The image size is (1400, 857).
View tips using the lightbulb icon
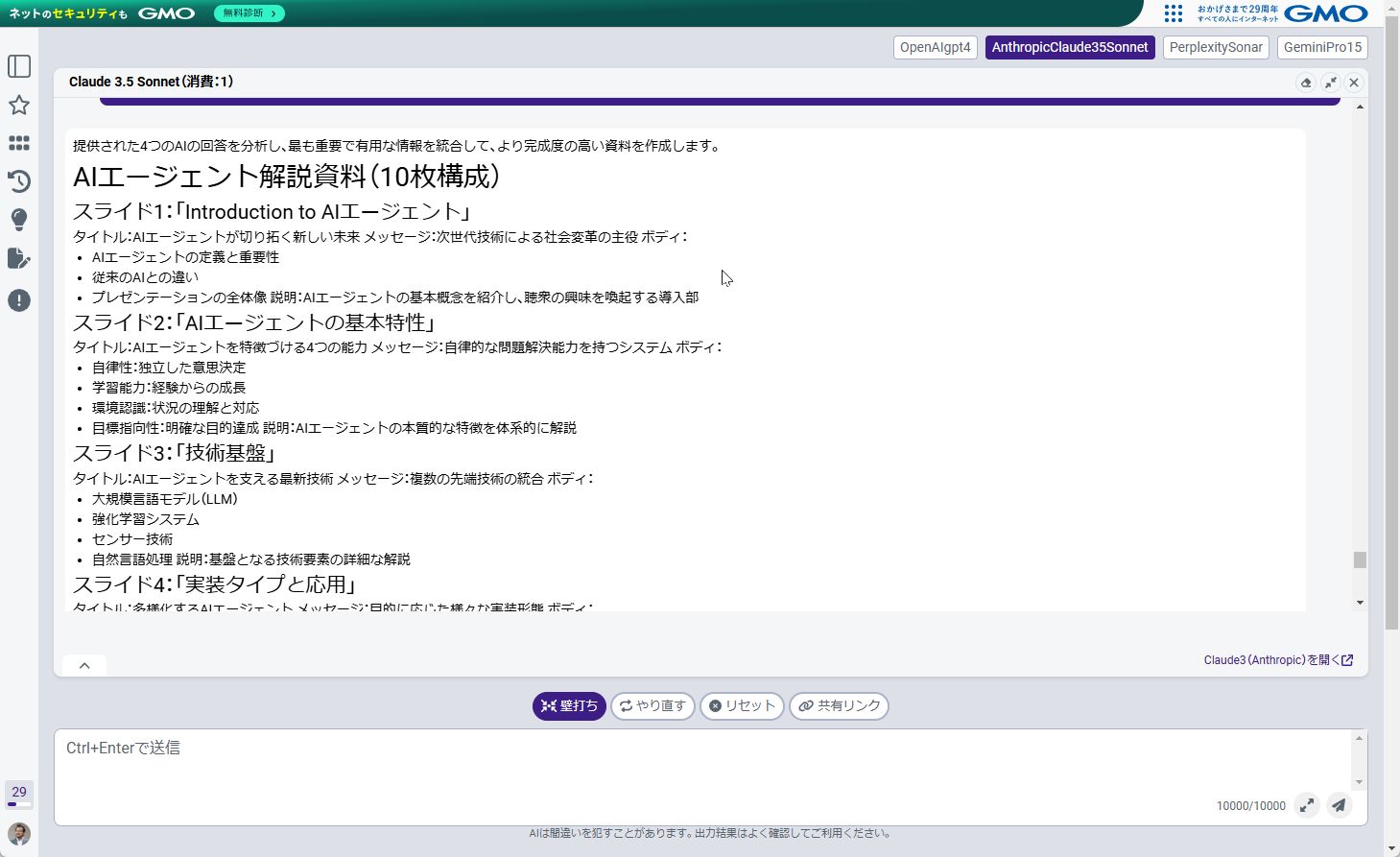click(19, 219)
